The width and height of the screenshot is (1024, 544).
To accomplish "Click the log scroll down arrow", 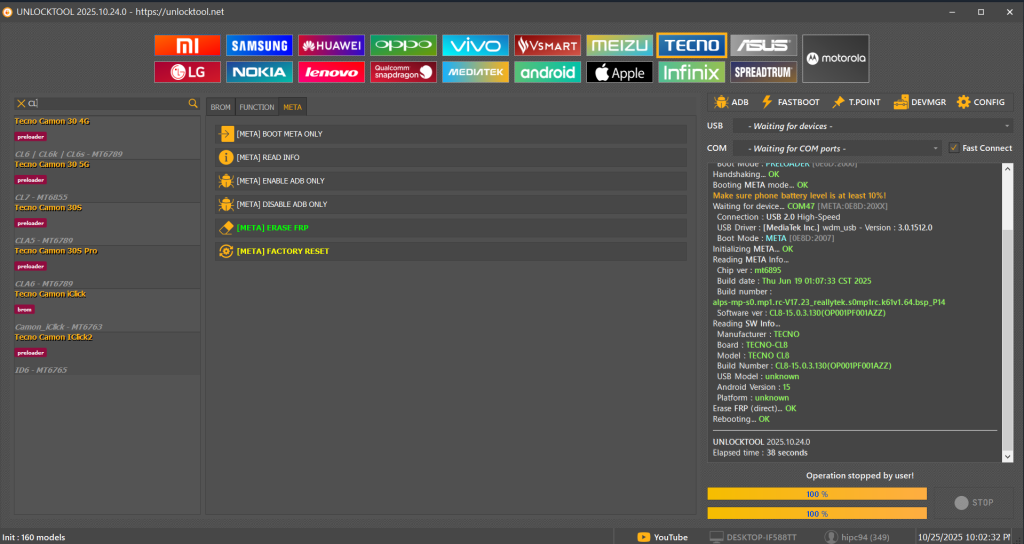I will 1007,456.
